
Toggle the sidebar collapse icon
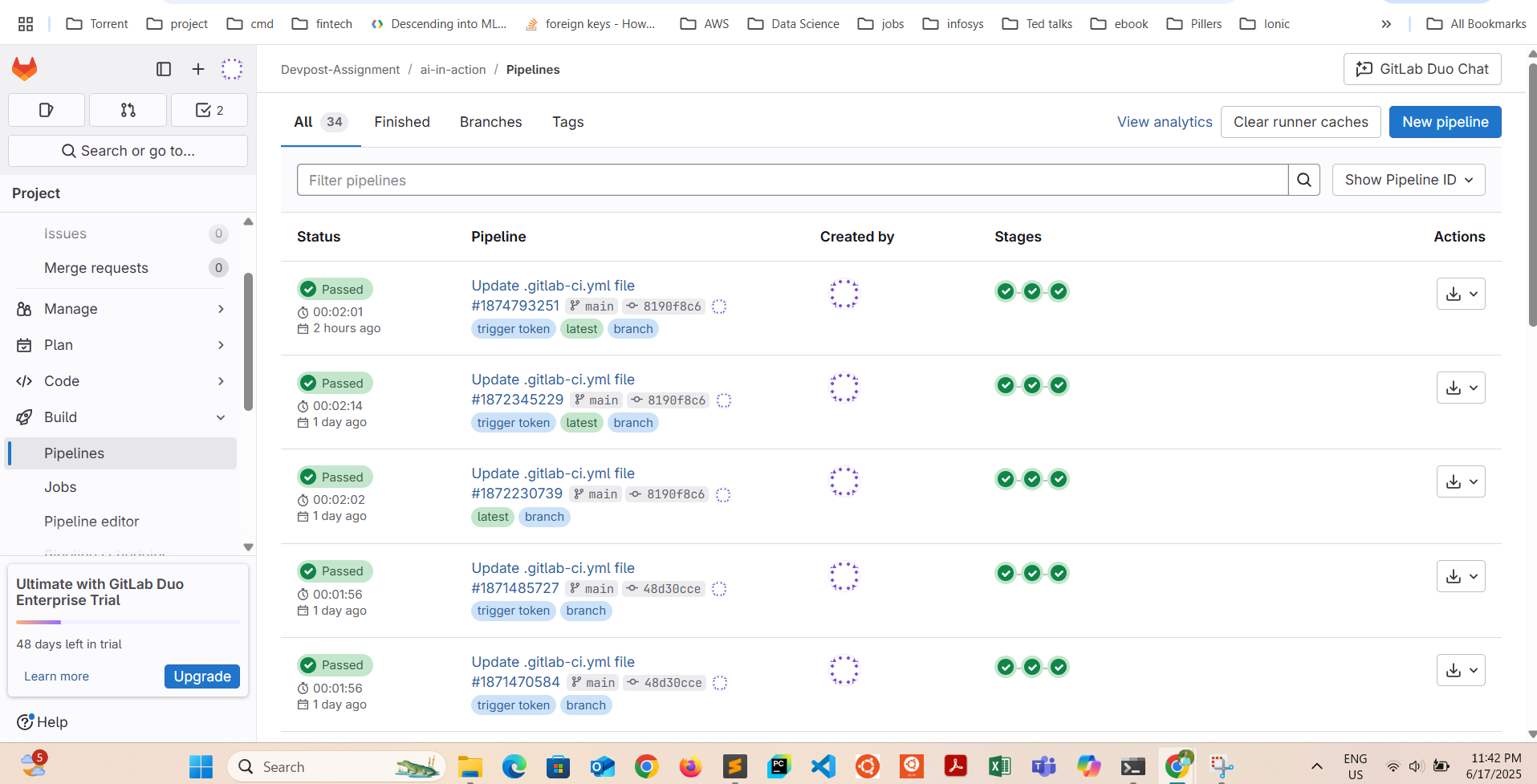click(x=164, y=69)
